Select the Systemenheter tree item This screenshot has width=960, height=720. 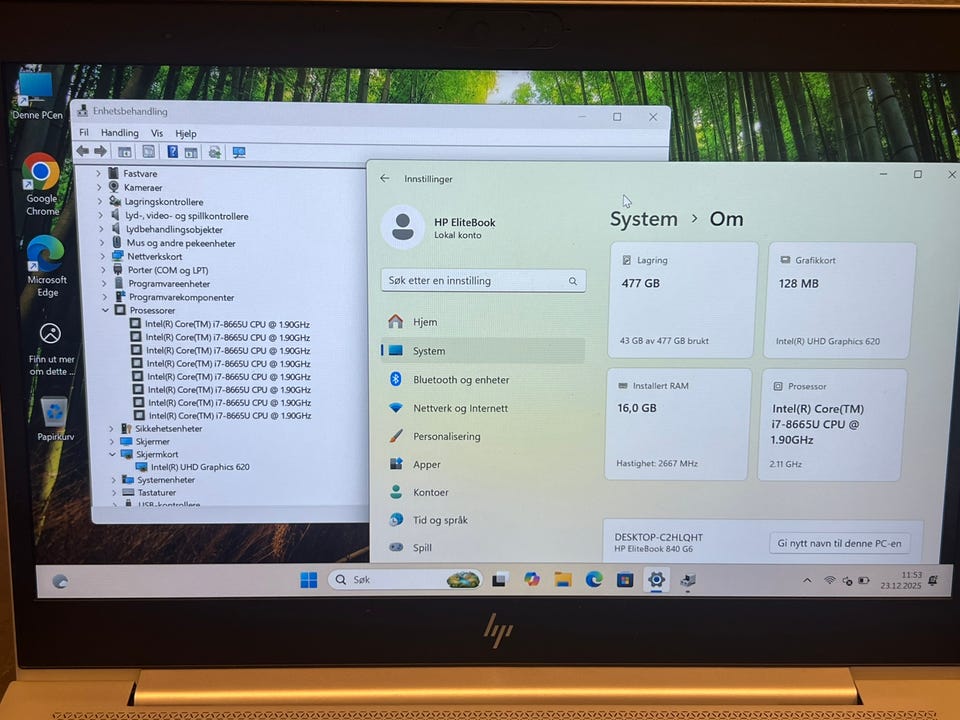tap(159, 479)
